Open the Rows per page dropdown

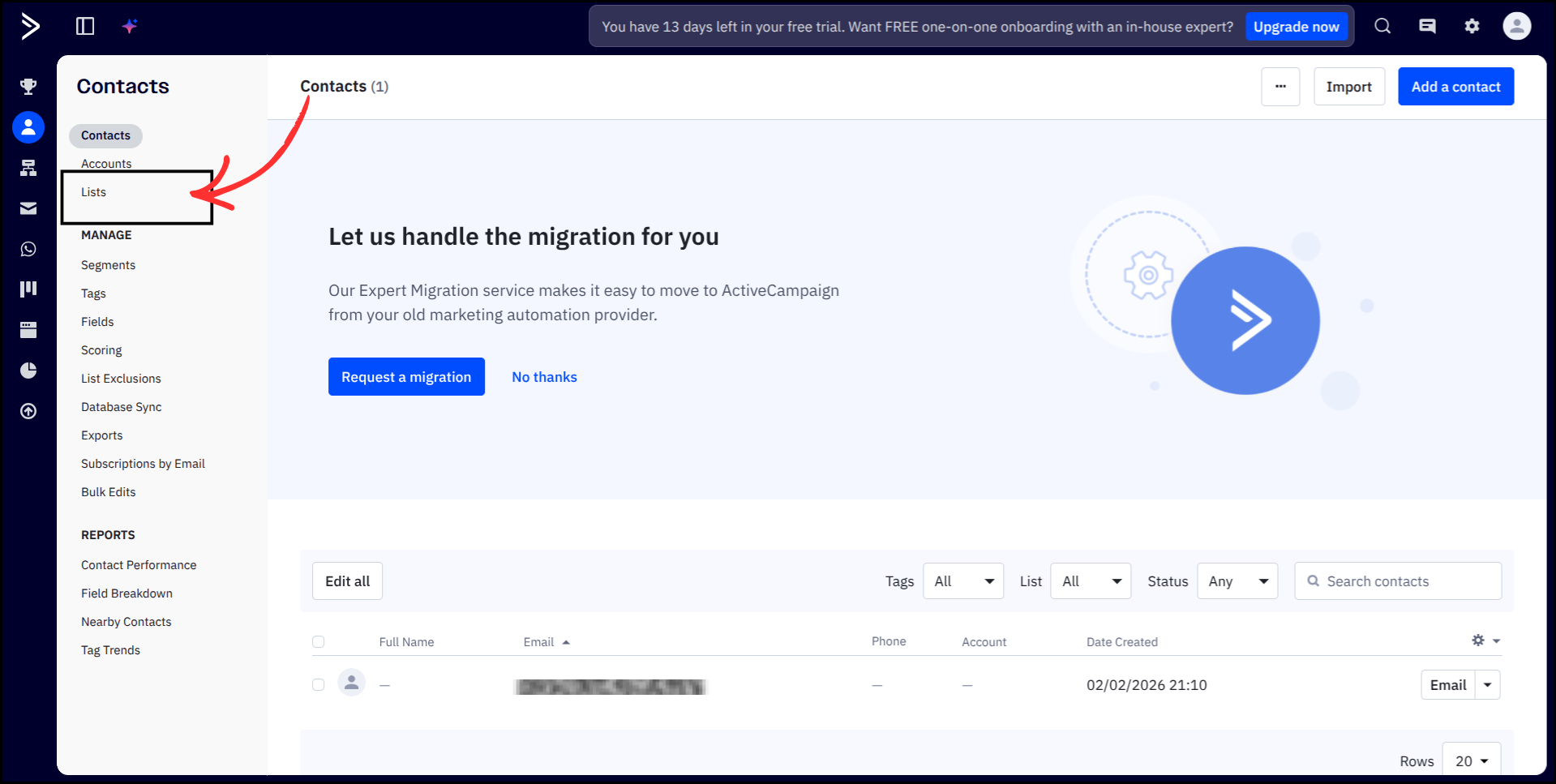pos(1470,760)
